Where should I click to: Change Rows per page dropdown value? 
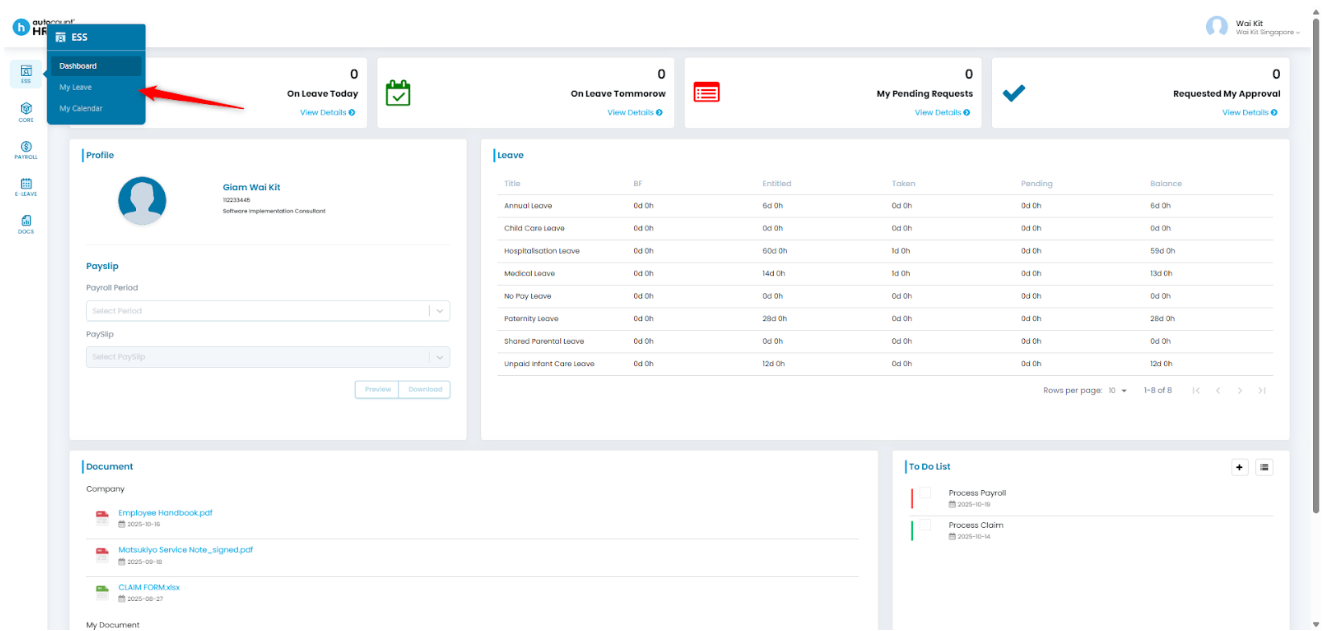(x=1117, y=390)
